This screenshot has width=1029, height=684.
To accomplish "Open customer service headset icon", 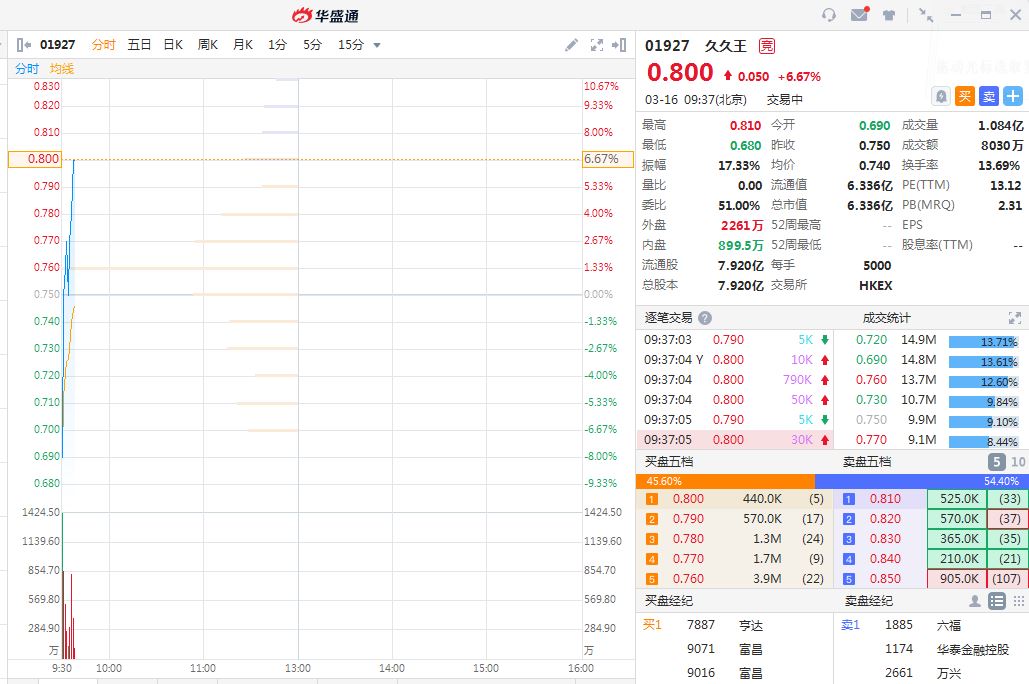I will point(829,15).
